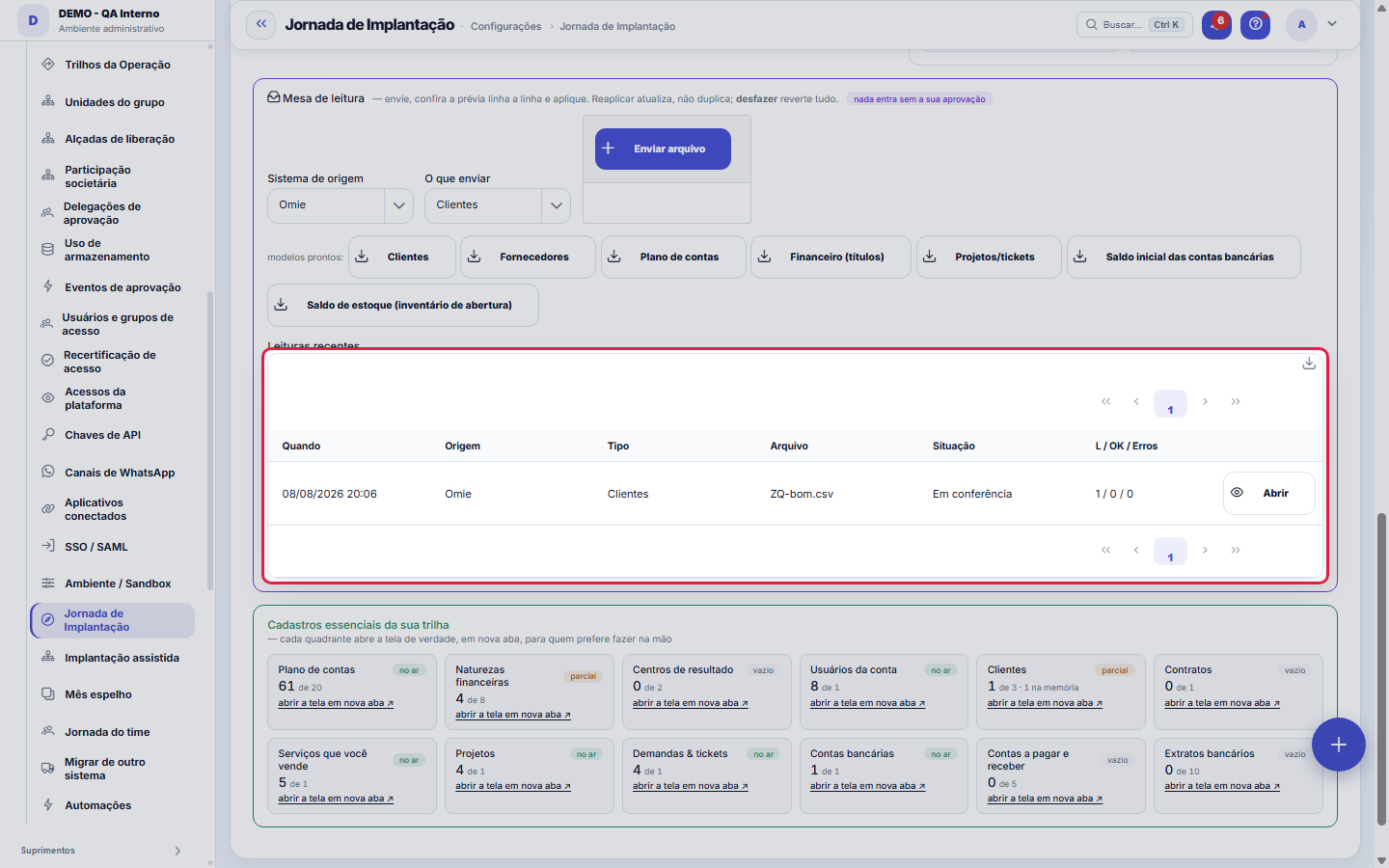The image size is (1389, 868).
Task: Click Abrir for ZQ-bom.csv row
Action: tap(1269, 494)
